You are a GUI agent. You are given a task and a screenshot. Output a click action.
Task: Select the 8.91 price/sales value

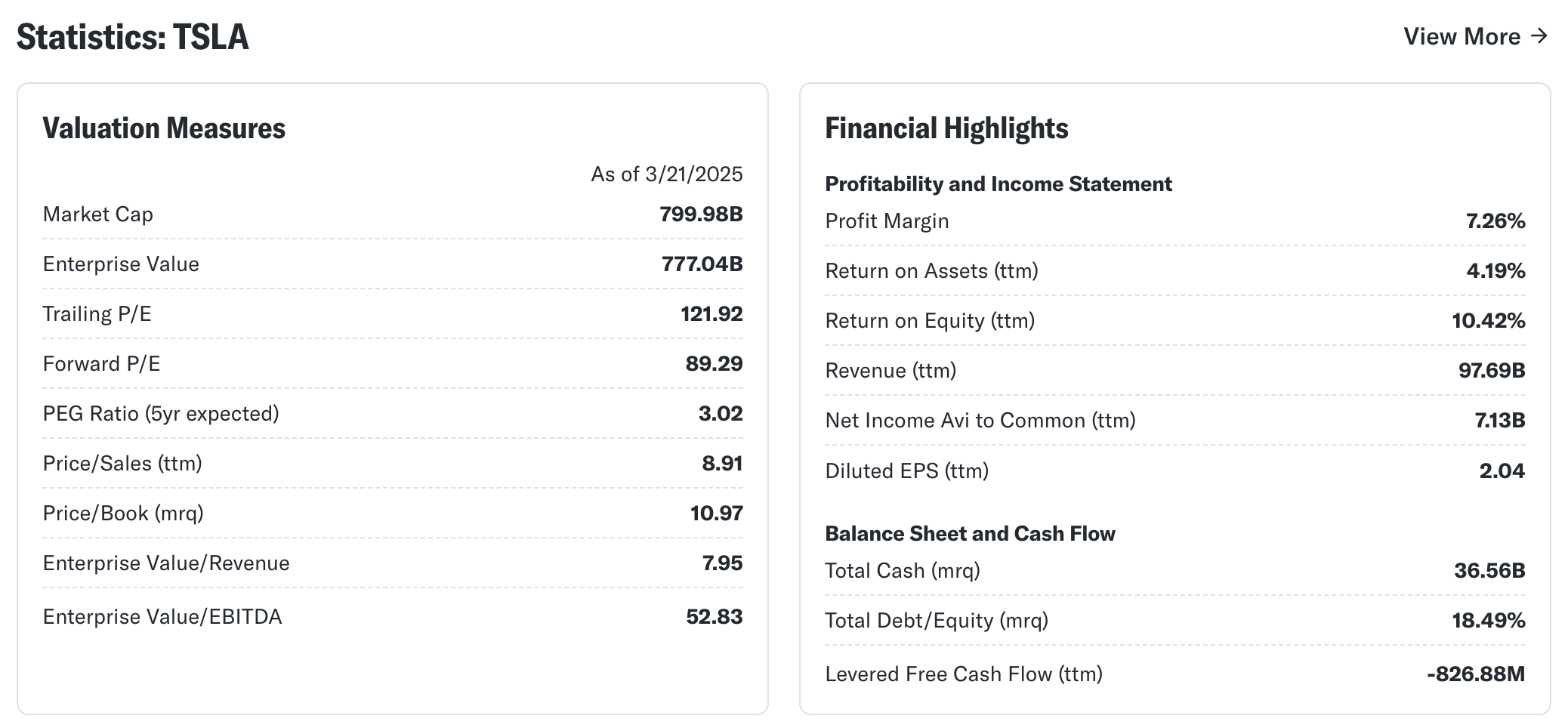tap(722, 464)
